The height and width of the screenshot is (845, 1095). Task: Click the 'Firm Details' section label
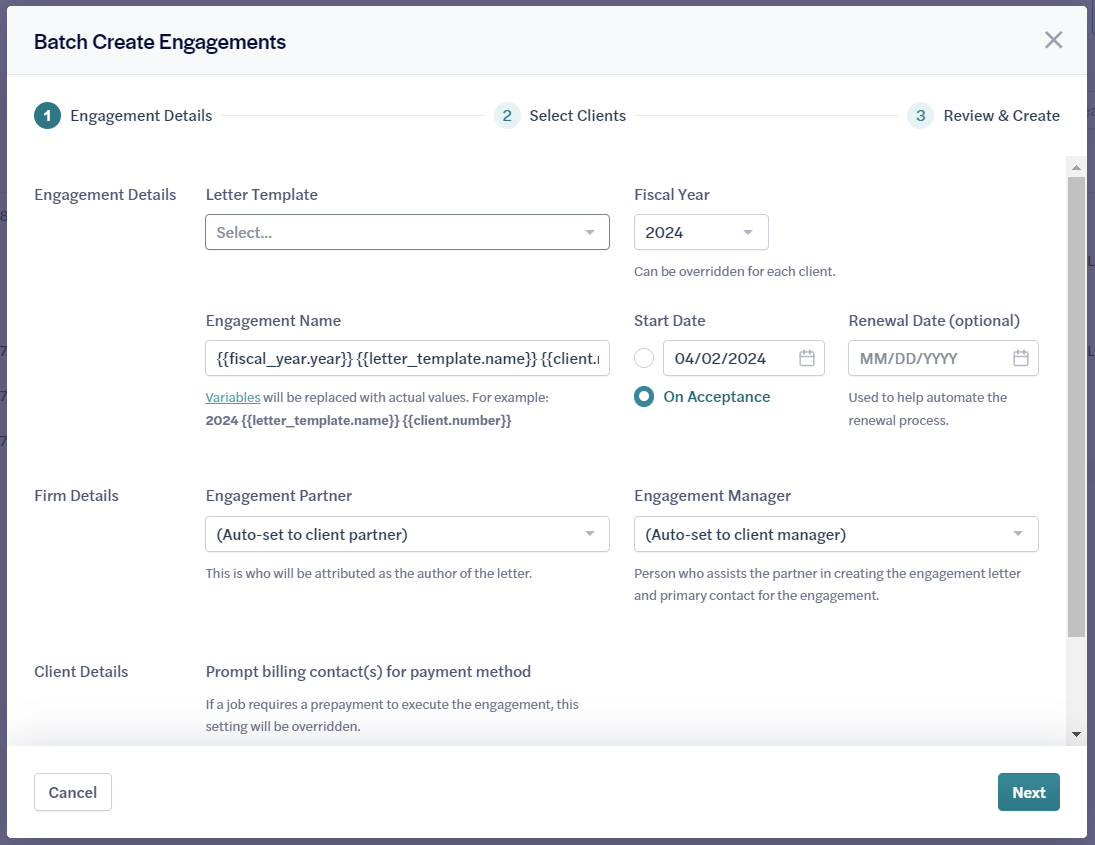(x=76, y=496)
